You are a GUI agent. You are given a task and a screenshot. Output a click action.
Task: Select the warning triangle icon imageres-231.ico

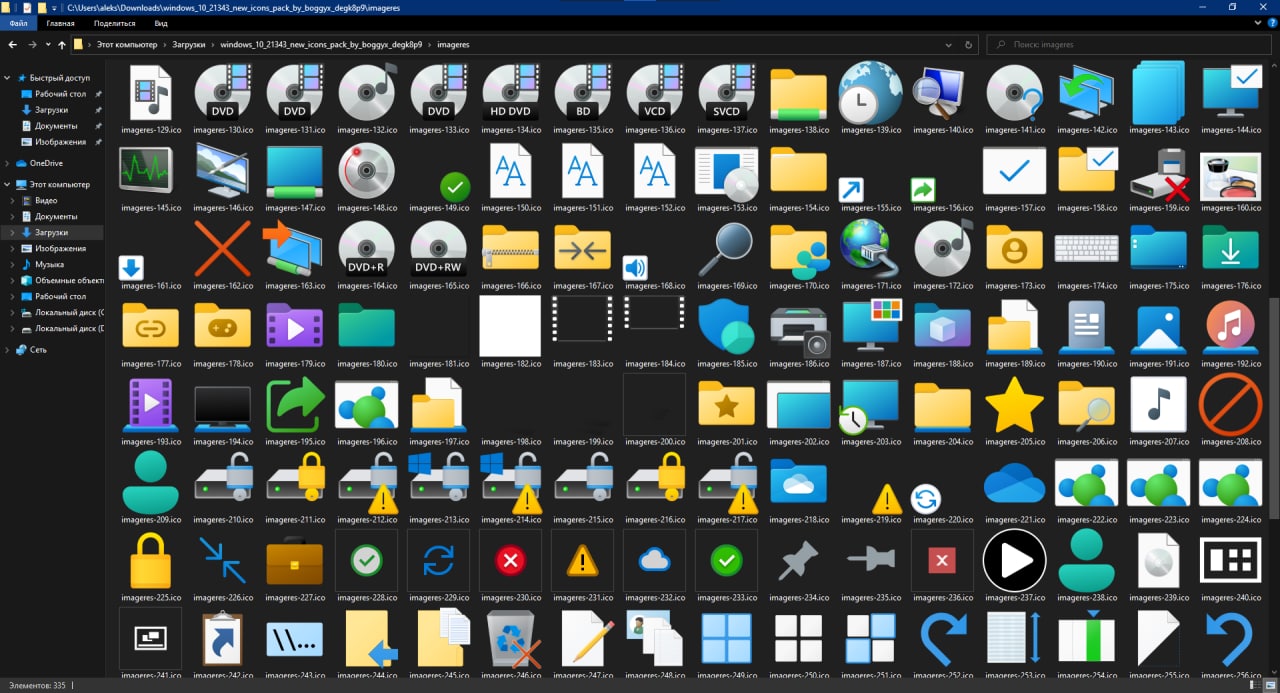coord(583,561)
